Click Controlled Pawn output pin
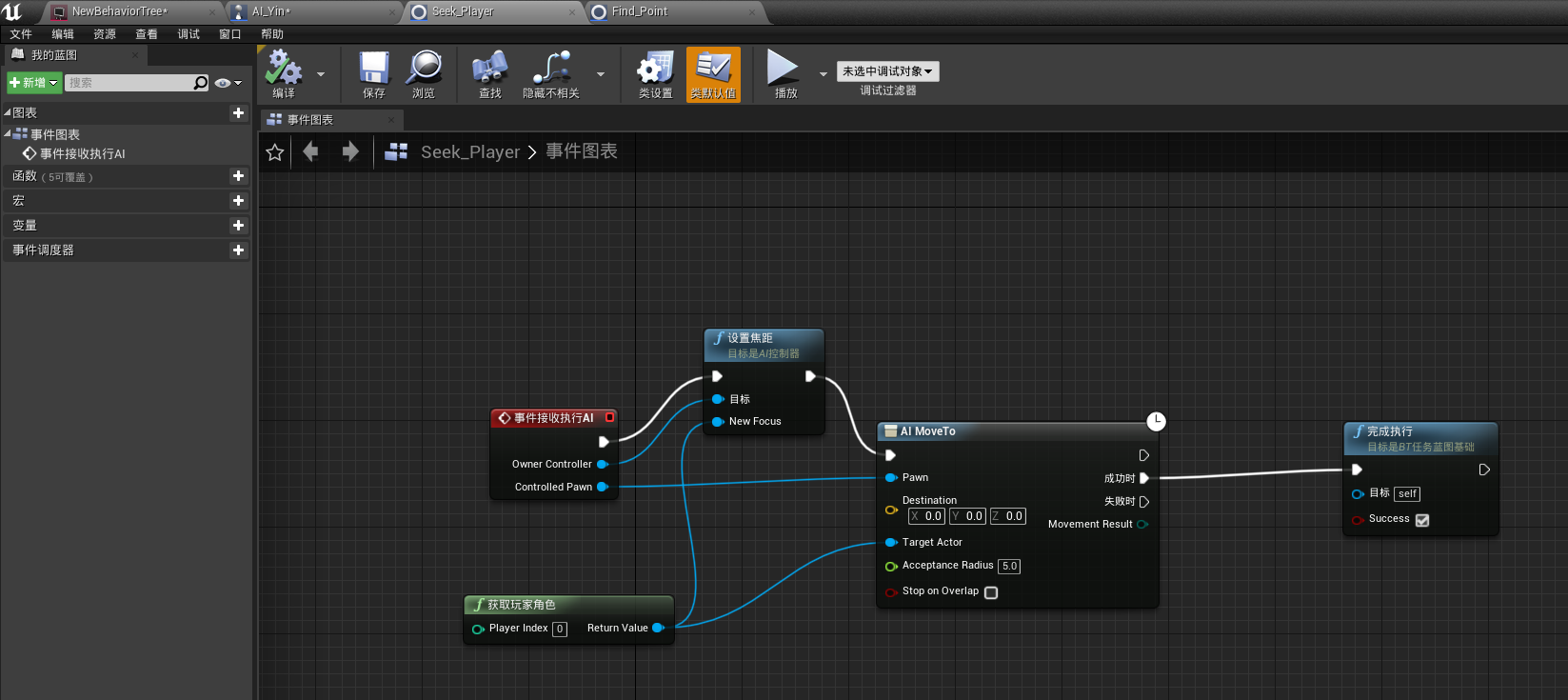The image size is (1568, 700). click(602, 487)
